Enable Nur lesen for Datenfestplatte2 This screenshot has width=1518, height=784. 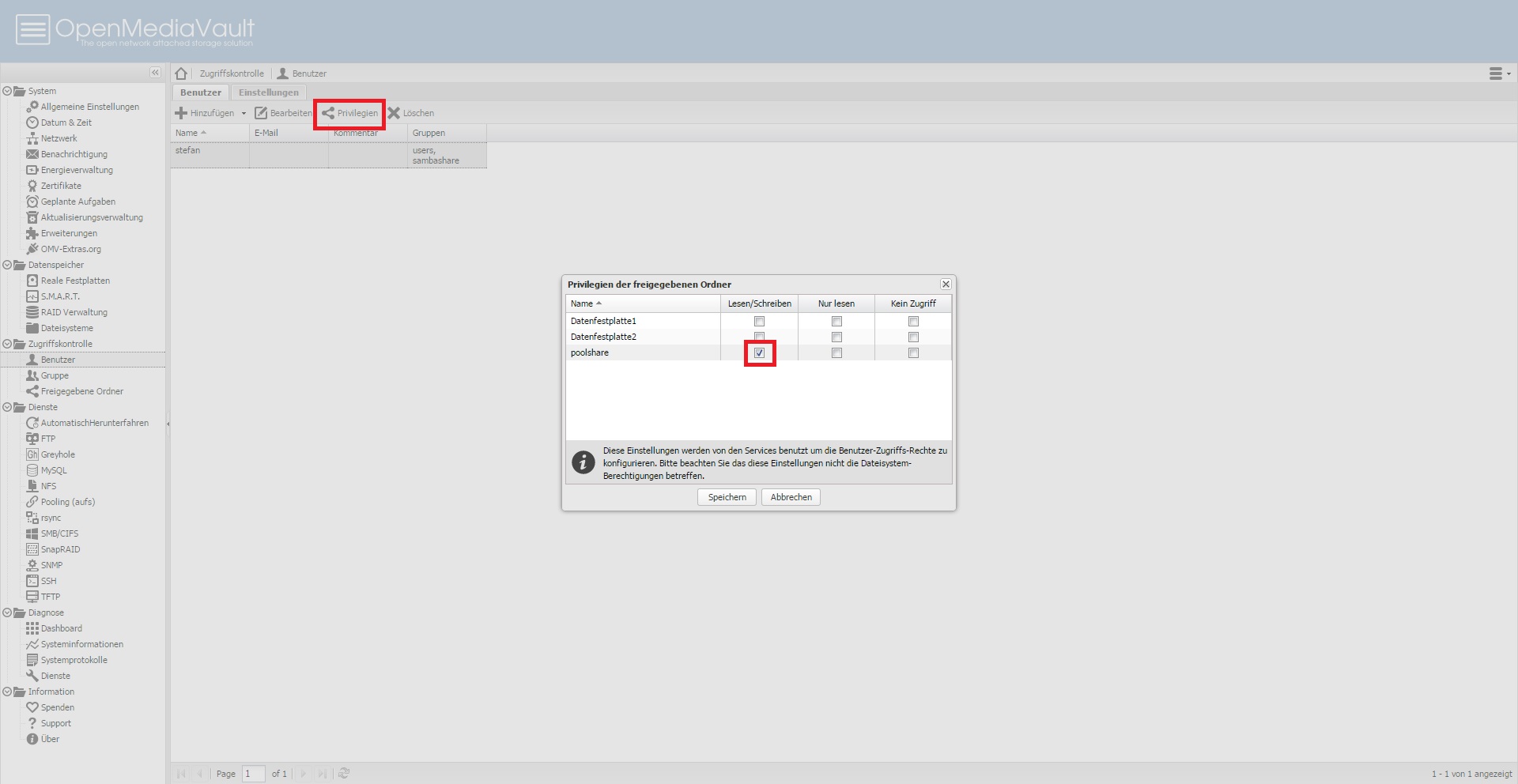coord(836,337)
